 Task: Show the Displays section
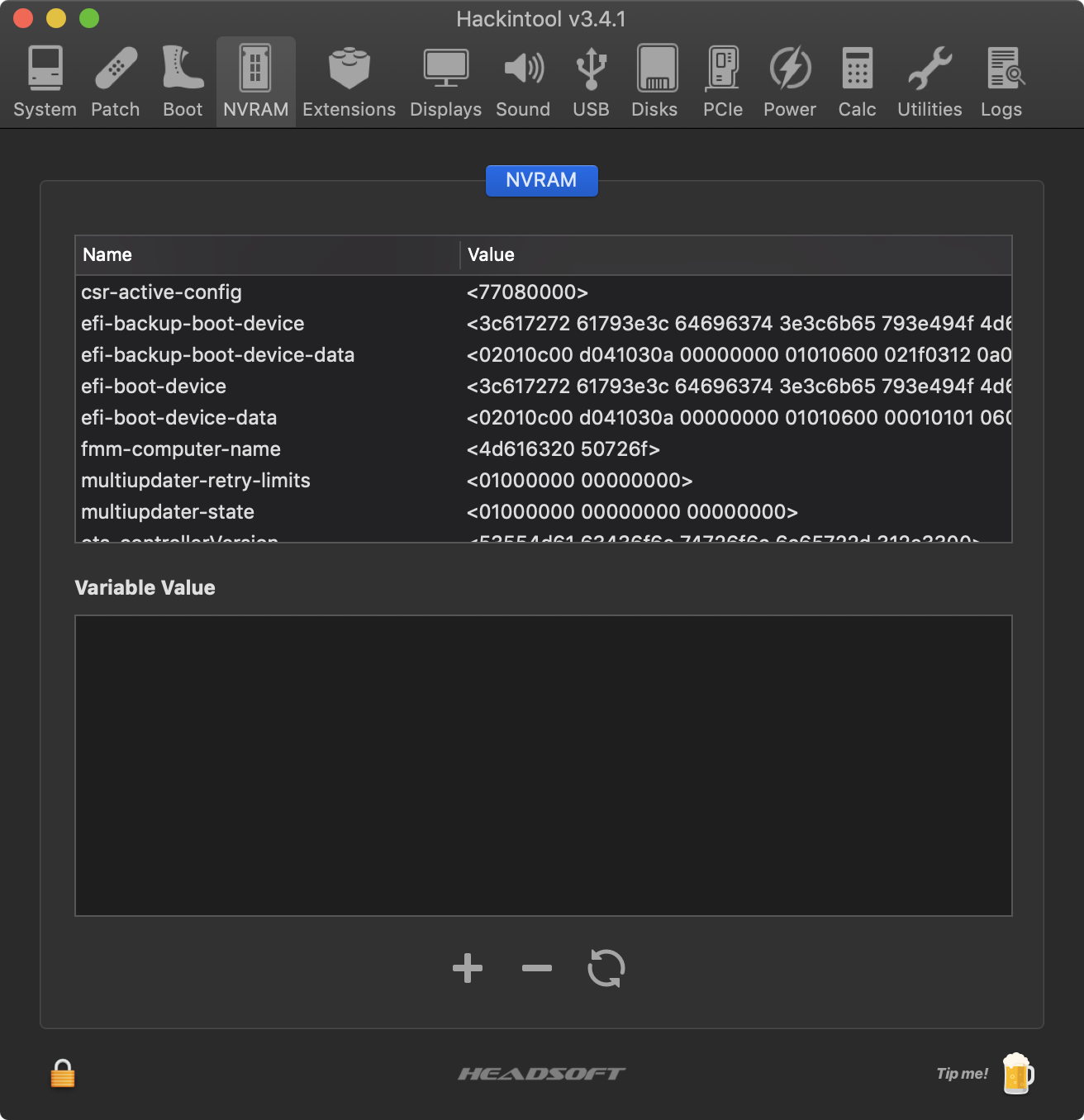pyautogui.click(x=445, y=82)
